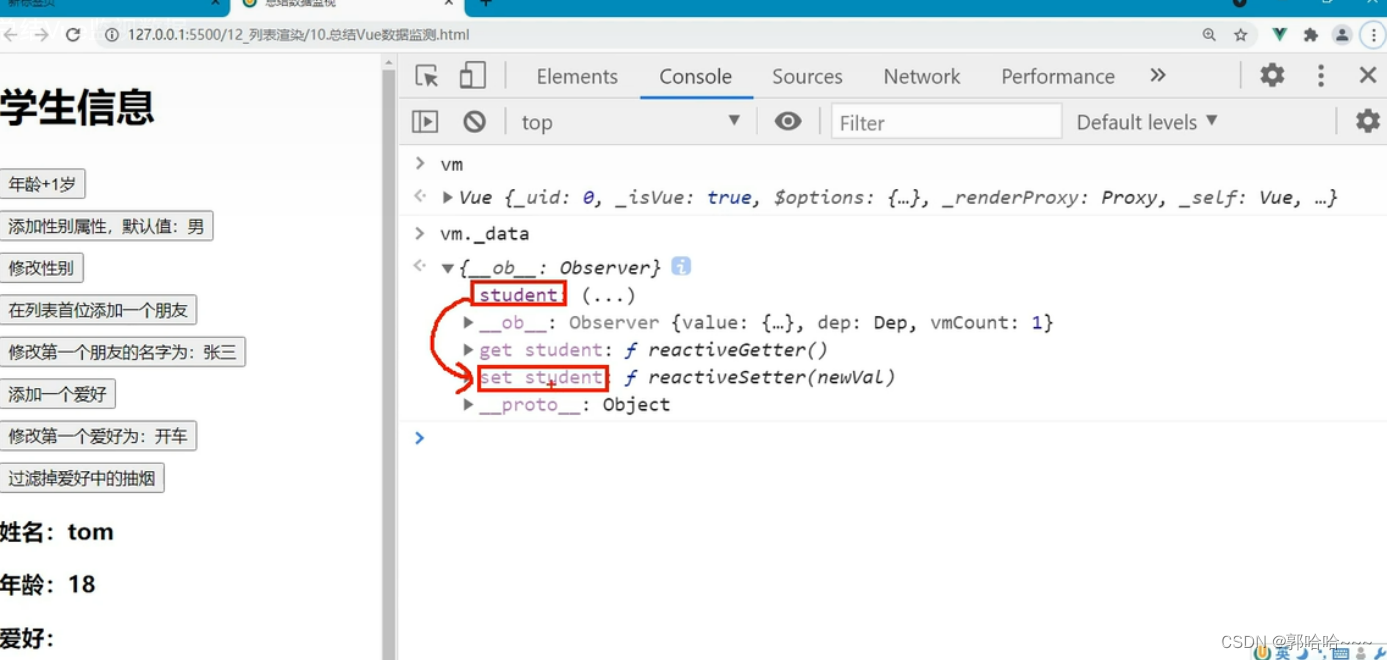The width and height of the screenshot is (1387, 660).
Task: Create a live expression with eye icon
Action: click(788, 122)
